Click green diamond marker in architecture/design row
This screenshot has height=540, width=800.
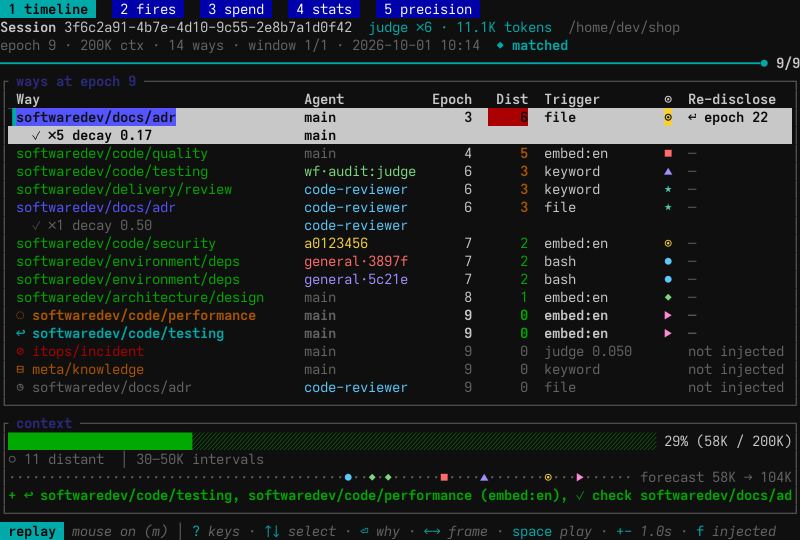(668, 297)
